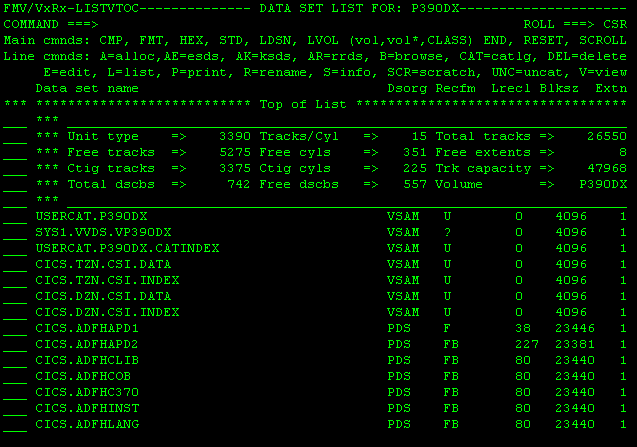Click the Ctig tracks value 3375

pyautogui.click(x=235, y=168)
